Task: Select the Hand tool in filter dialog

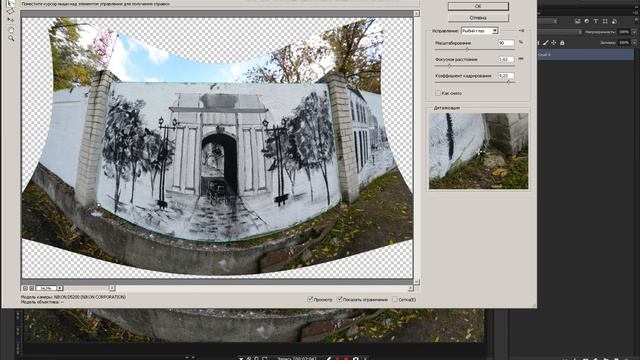Action: [11, 30]
